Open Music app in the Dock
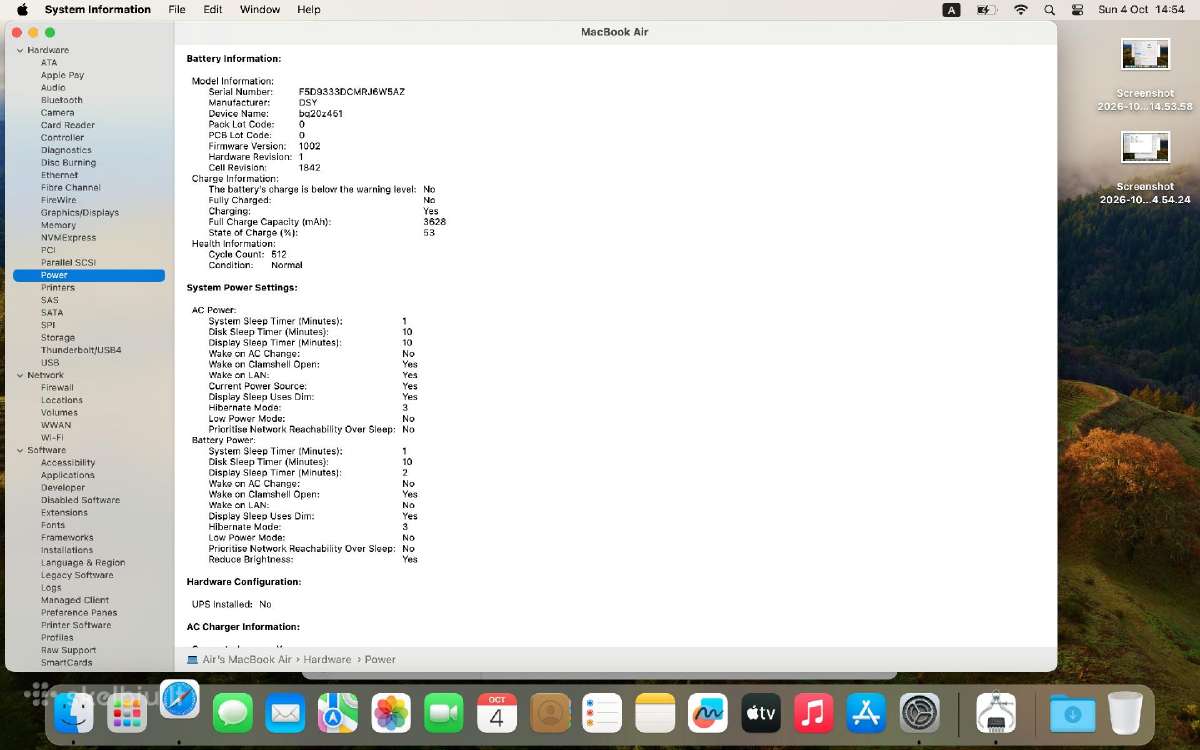 coord(814,714)
